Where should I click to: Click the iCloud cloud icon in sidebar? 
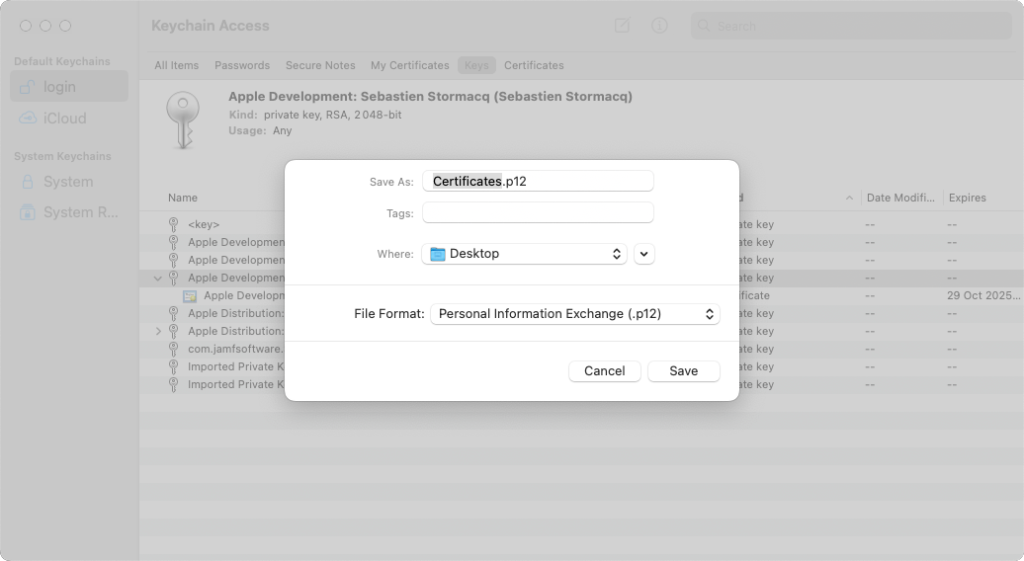(27, 118)
